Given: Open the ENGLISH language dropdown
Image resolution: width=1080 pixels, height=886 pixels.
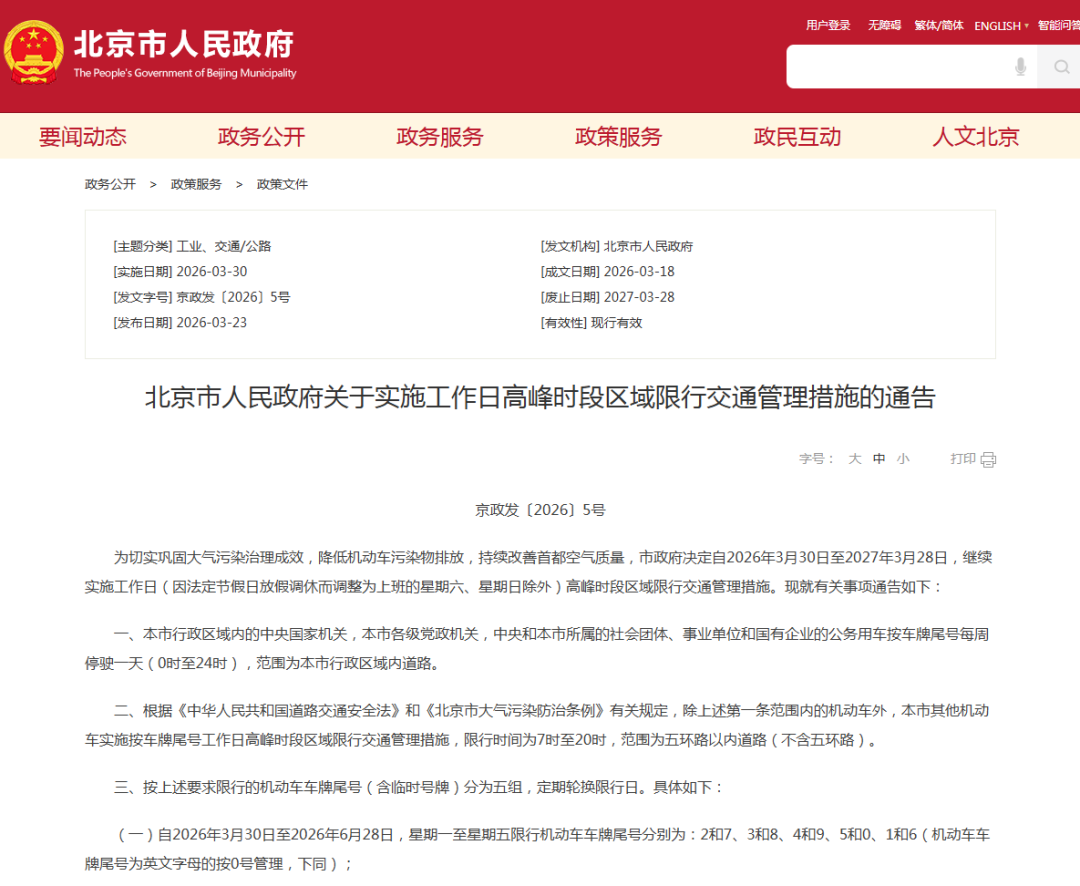Looking at the screenshot, I should coord(1001,25).
